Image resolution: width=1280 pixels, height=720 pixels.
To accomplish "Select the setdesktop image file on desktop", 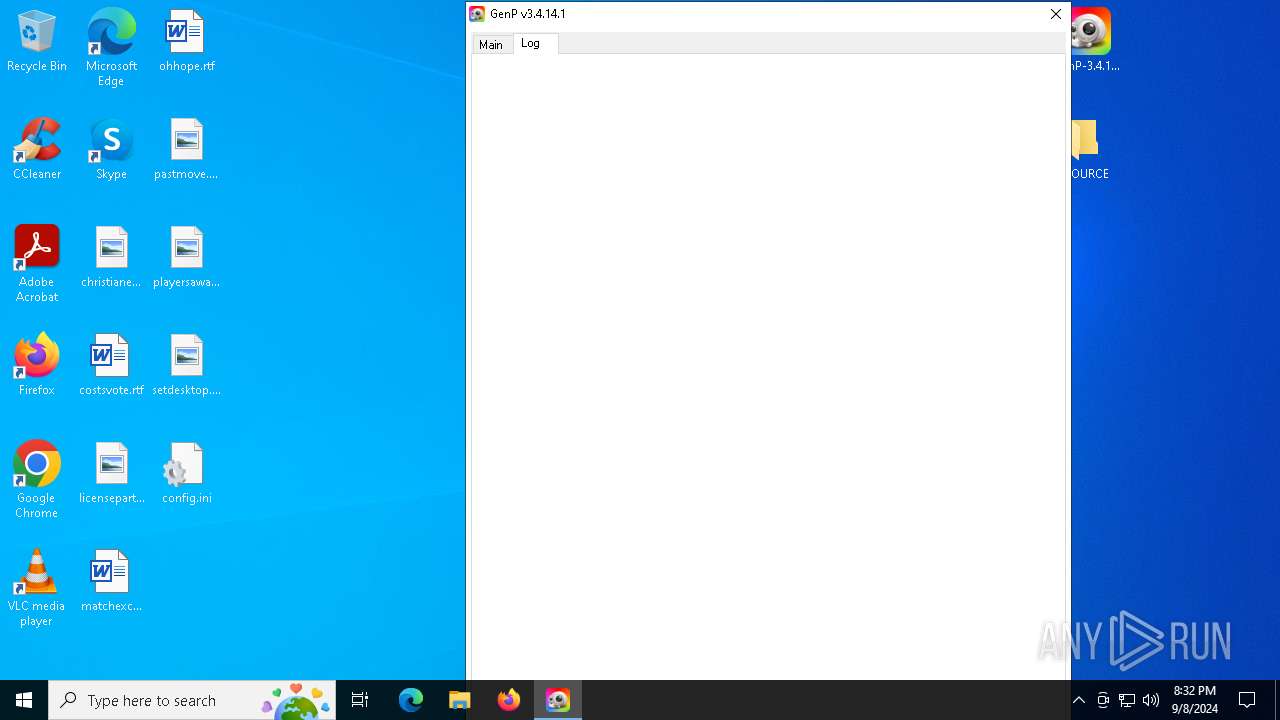I will tap(187, 365).
